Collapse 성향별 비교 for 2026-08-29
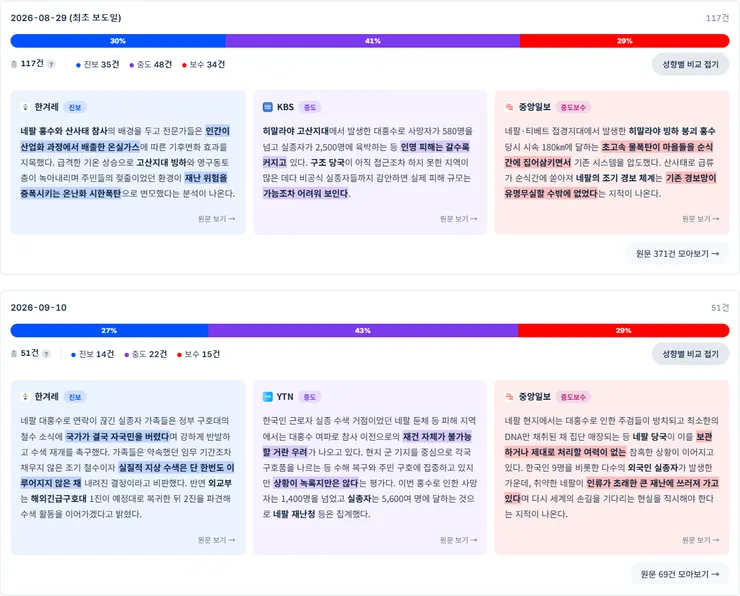The width and height of the screenshot is (740, 596). coord(690,64)
